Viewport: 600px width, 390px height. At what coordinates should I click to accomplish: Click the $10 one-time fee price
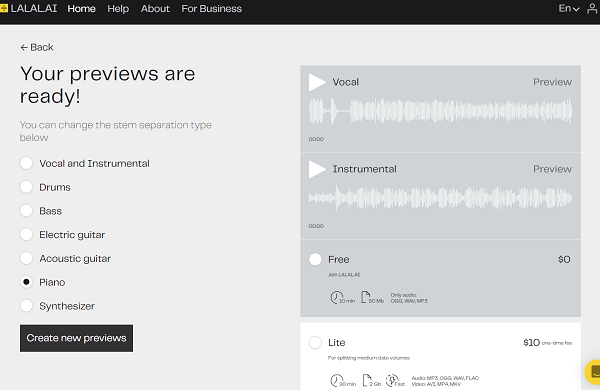coord(548,343)
